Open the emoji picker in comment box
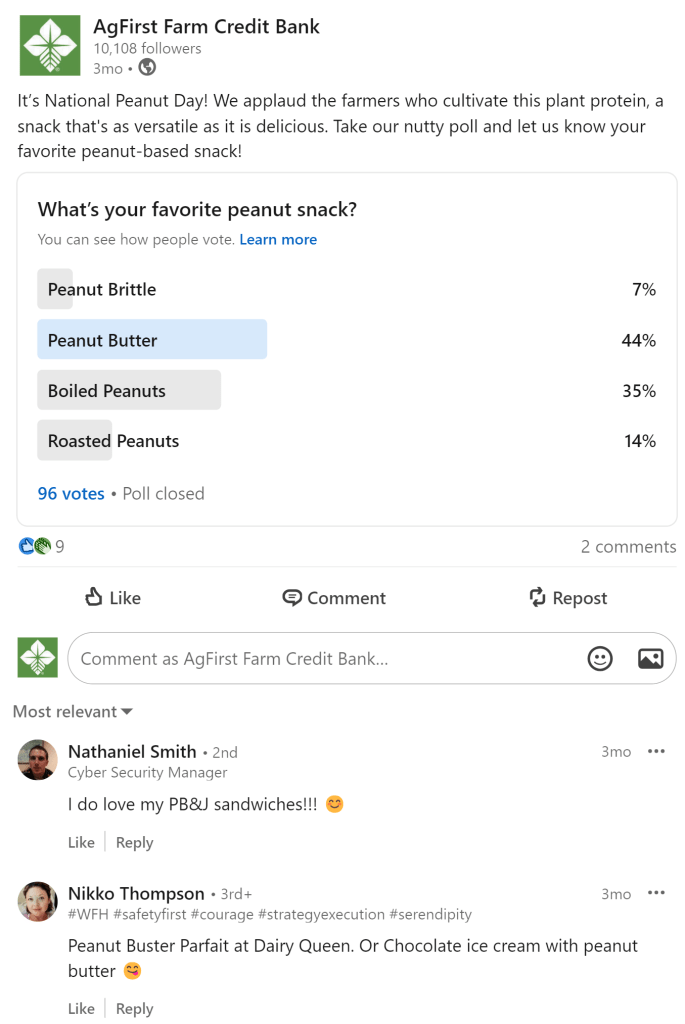The height and width of the screenshot is (1024, 685). tap(600, 658)
